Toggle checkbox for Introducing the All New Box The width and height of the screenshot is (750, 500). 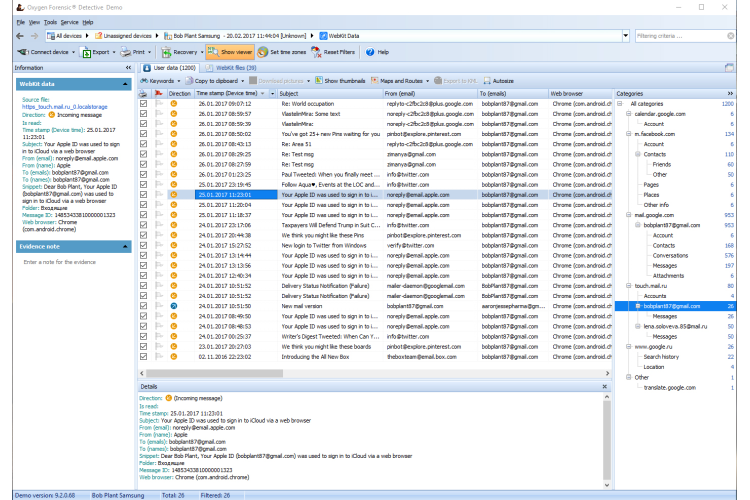(145, 356)
